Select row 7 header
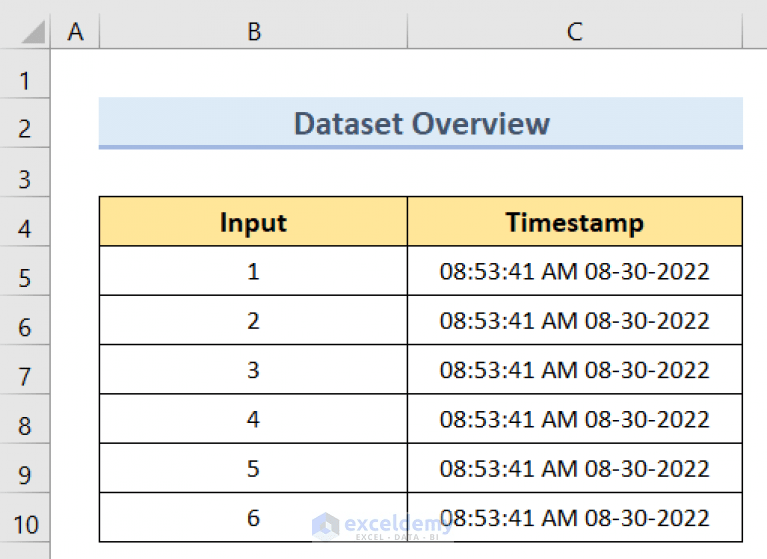The image size is (767, 559). point(24,370)
